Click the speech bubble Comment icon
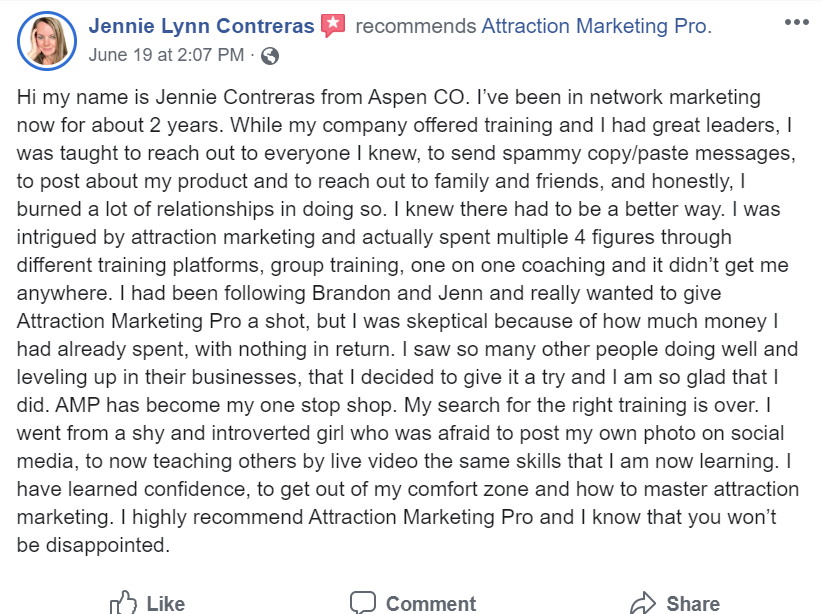Image resolution: width=822 pixels, height=614 pixels. (x=363, y=602)
